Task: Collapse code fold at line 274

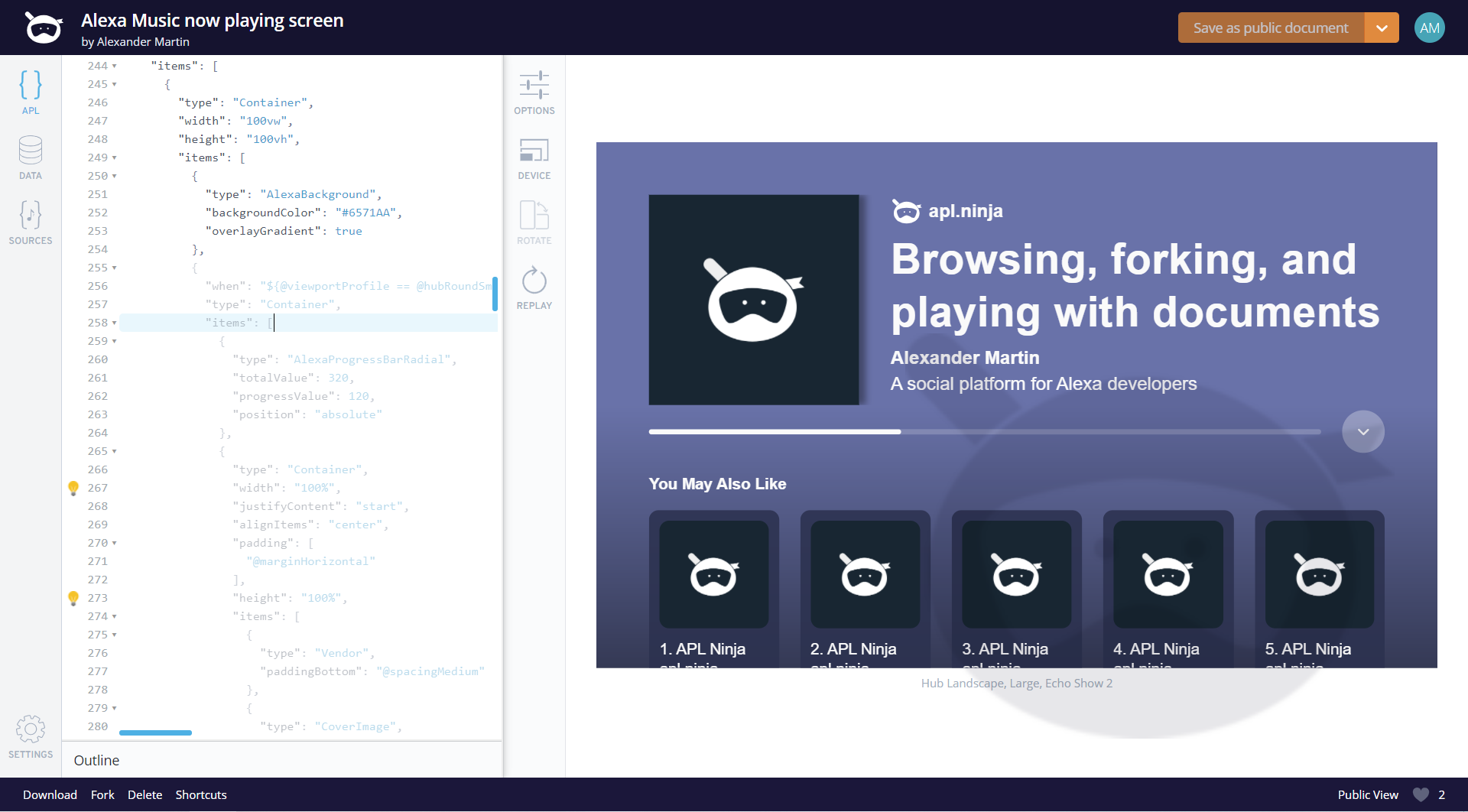Action: click(x=115, y=616)
